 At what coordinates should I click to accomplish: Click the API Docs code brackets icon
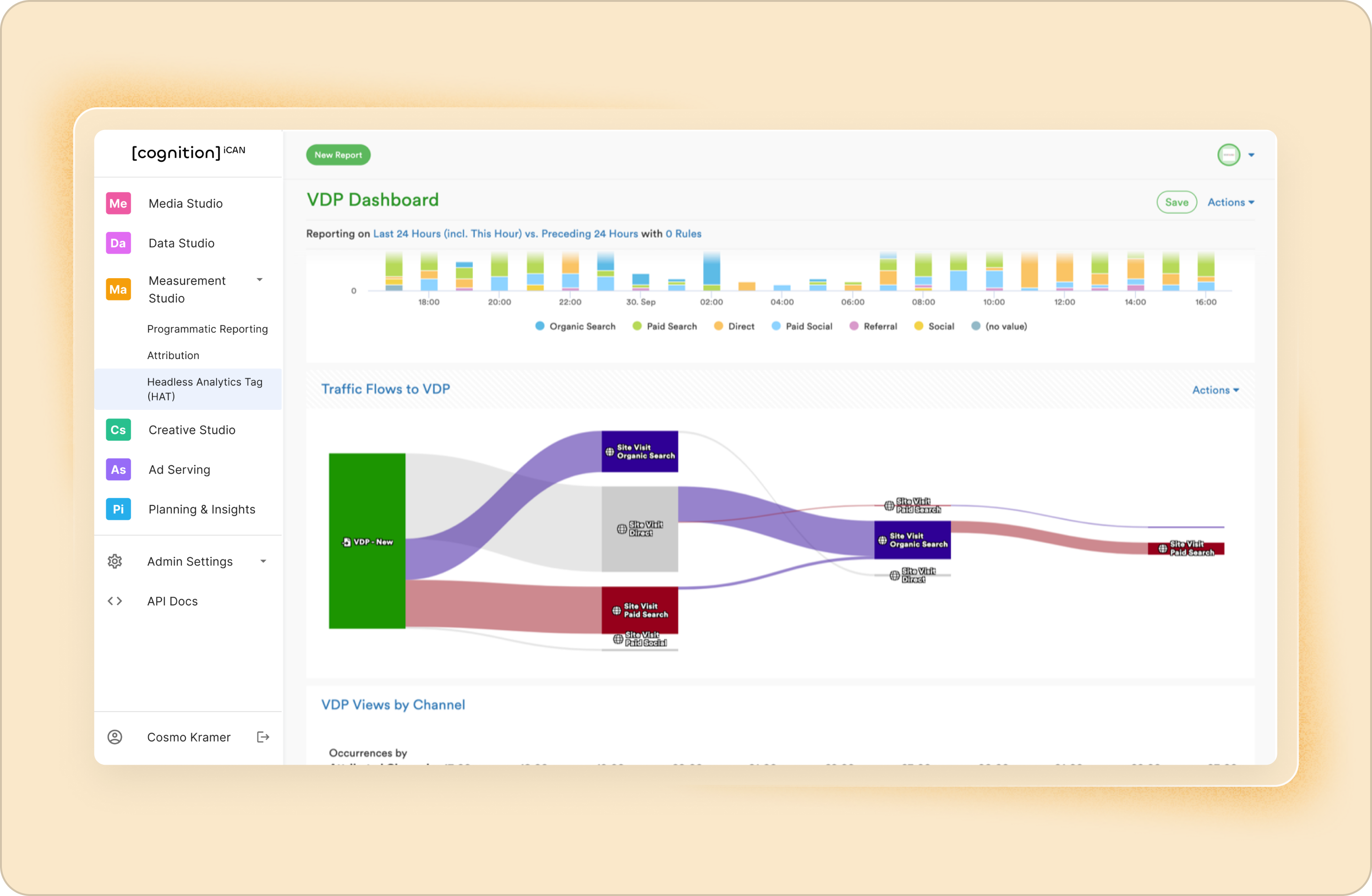click(x=115, y=601)
